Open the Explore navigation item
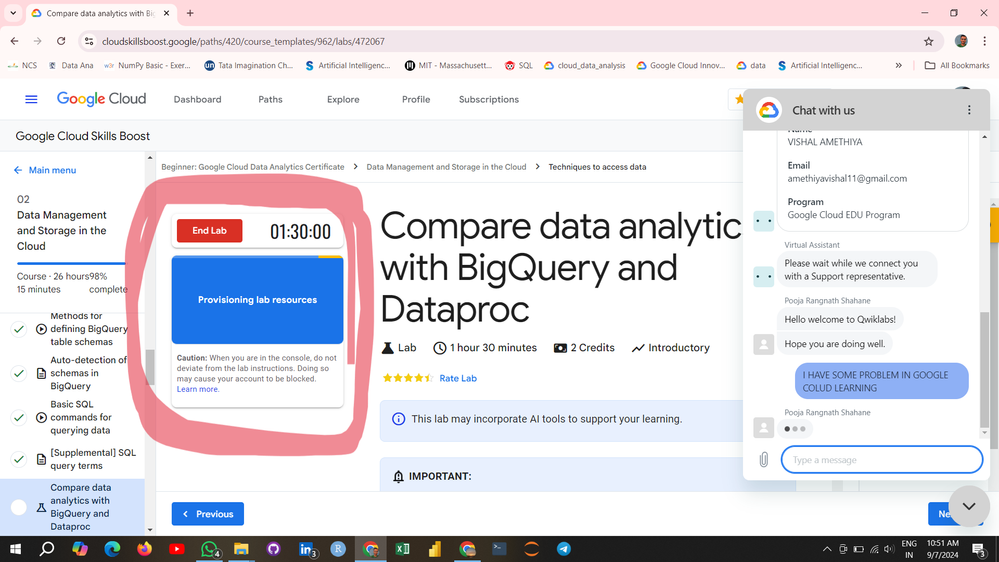The height and width of the screenshot is (562, 999). point(343,99)
